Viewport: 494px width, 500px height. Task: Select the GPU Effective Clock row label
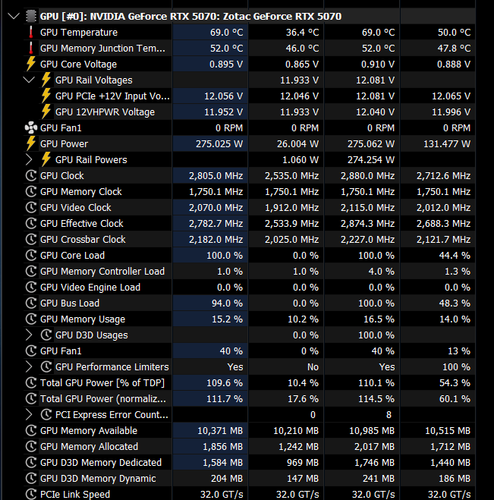pyautogui.click(x=82, y=223)
